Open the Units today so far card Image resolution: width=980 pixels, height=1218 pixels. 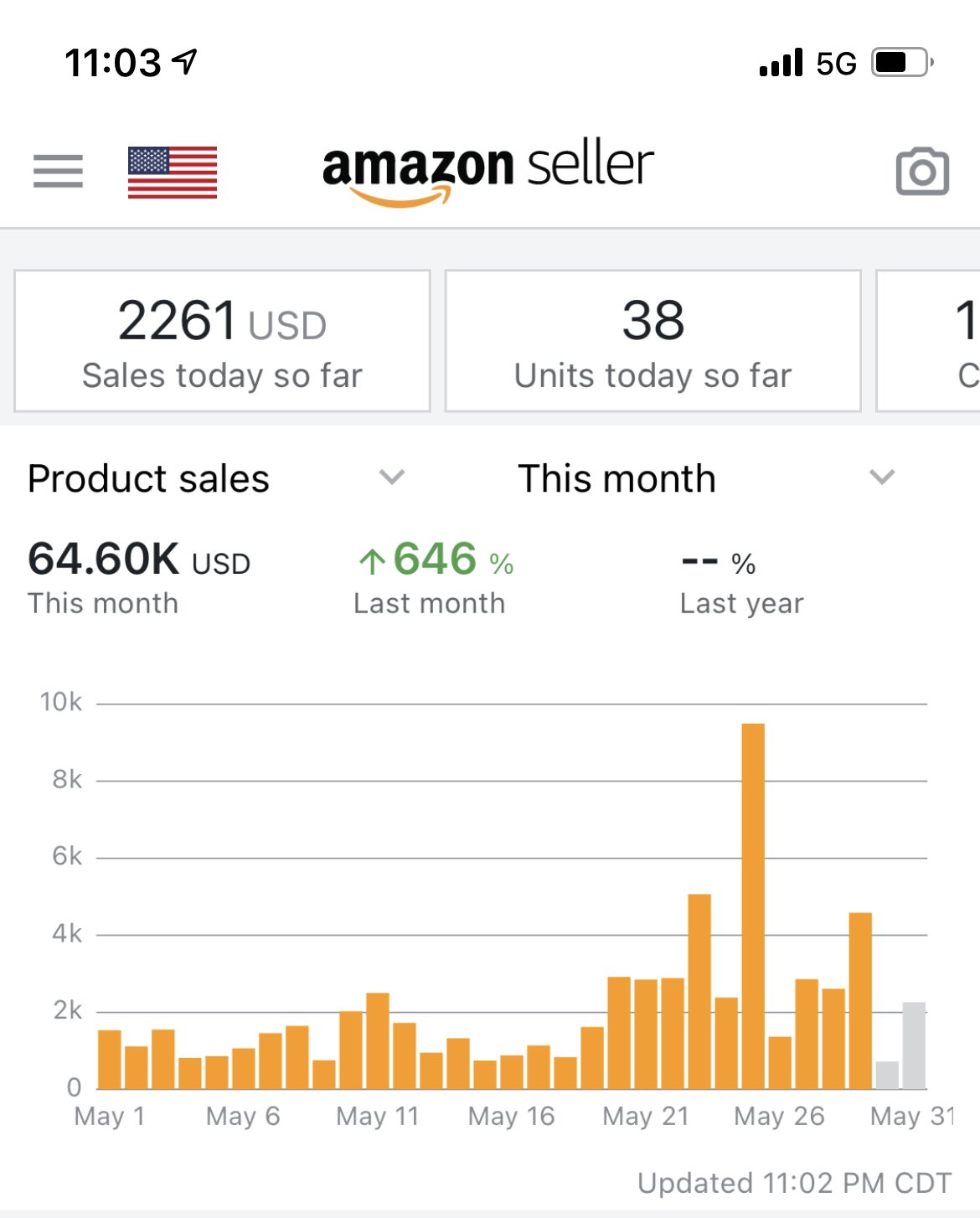652,341
